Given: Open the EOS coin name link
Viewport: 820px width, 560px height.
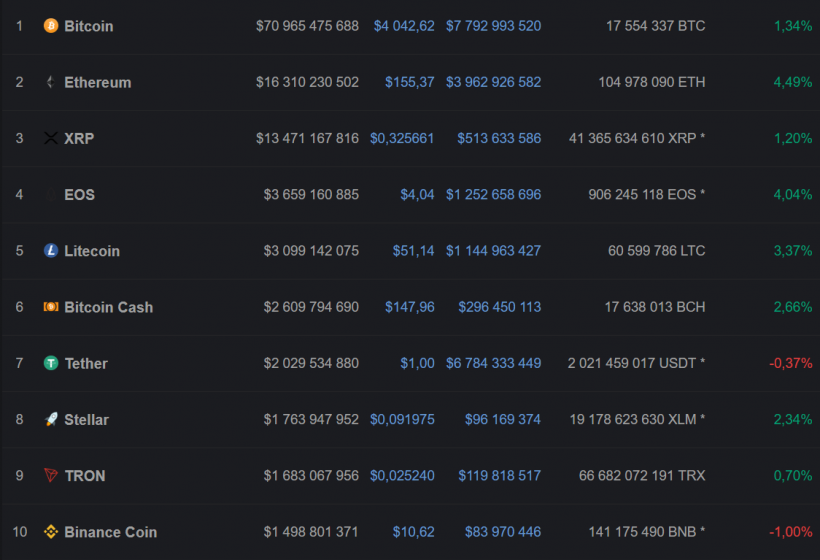Looking at the screenshot, I should click(80, 195).
